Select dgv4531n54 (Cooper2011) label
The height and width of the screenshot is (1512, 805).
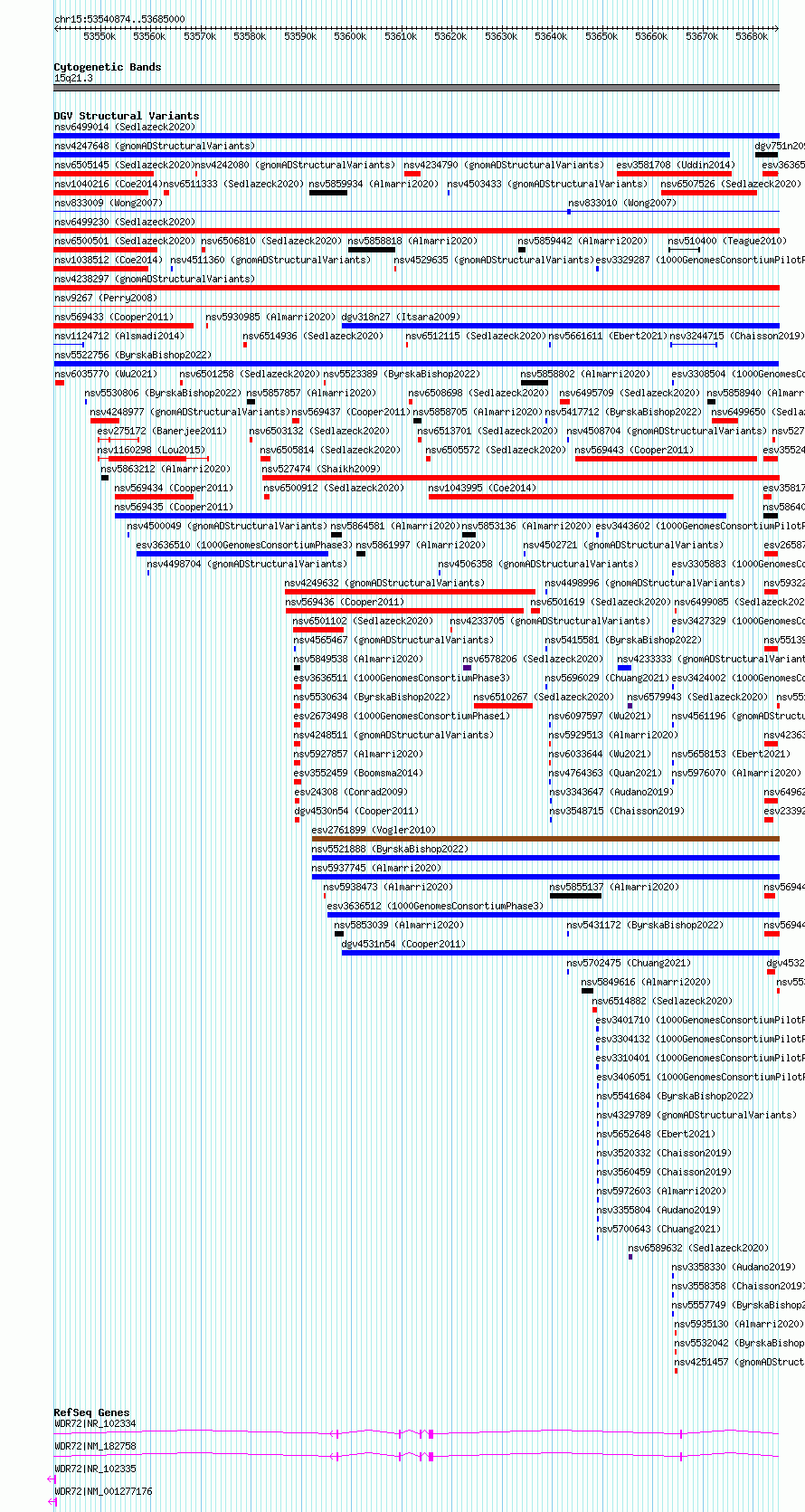pos(403,944)
